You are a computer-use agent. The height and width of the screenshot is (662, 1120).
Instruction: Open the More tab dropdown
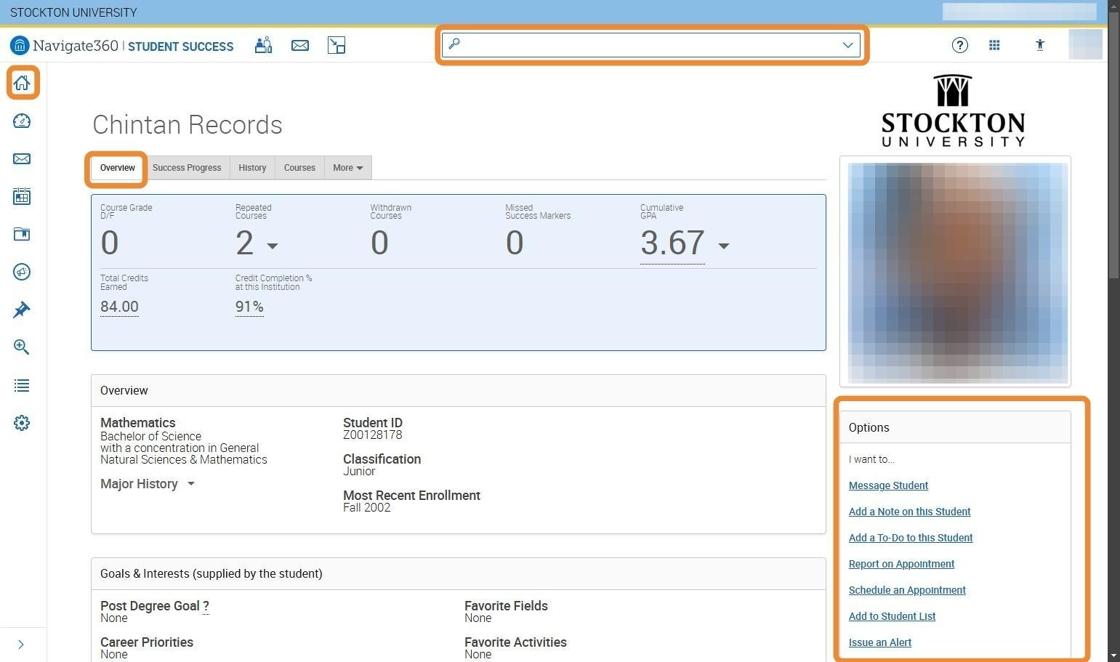[348, 168]
